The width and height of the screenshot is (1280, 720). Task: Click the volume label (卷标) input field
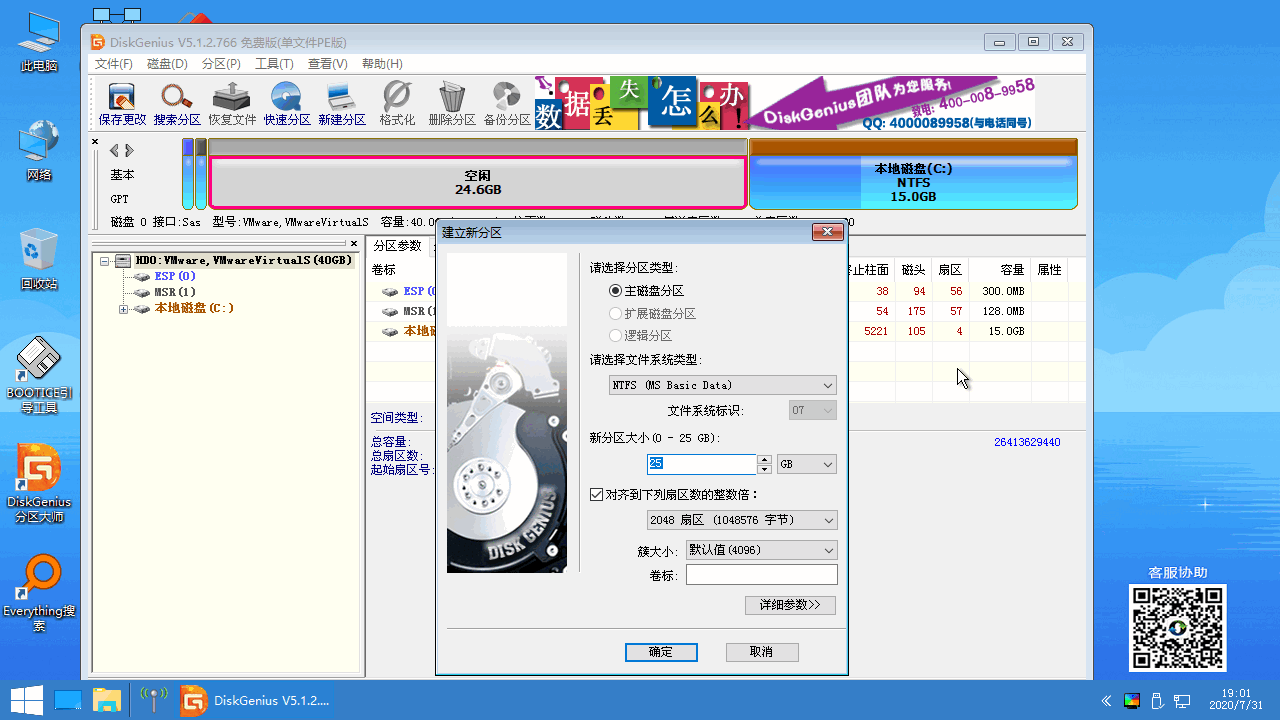click(761, 575)
